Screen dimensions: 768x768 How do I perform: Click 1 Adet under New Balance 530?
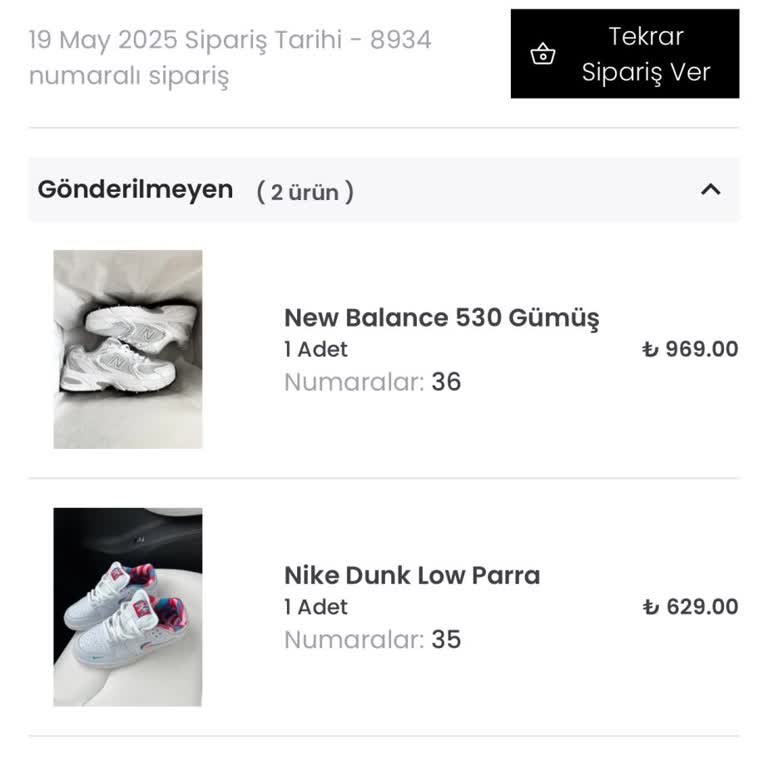[x=316, y=350]
